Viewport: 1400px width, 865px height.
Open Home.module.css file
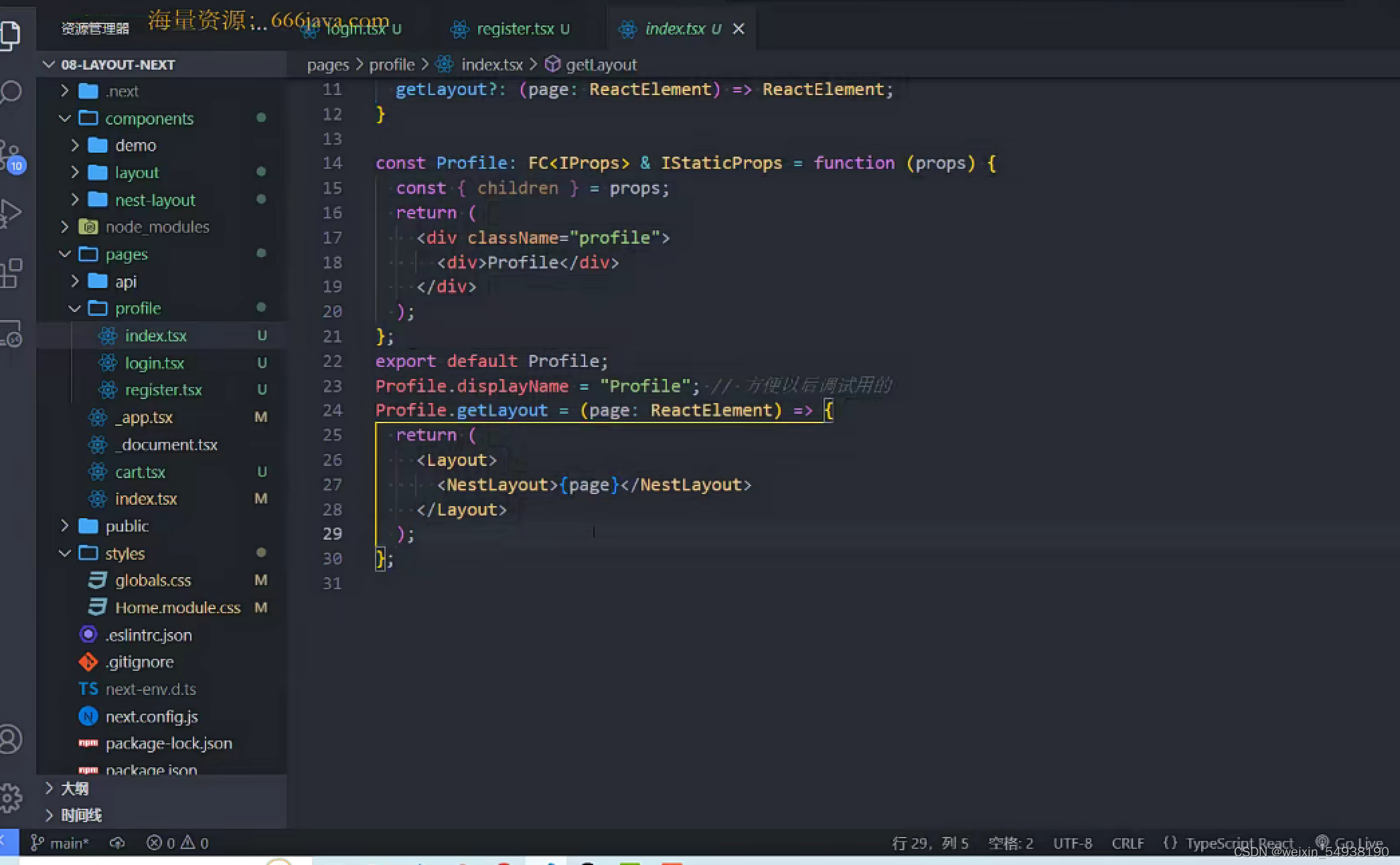(x=161, y=608)
